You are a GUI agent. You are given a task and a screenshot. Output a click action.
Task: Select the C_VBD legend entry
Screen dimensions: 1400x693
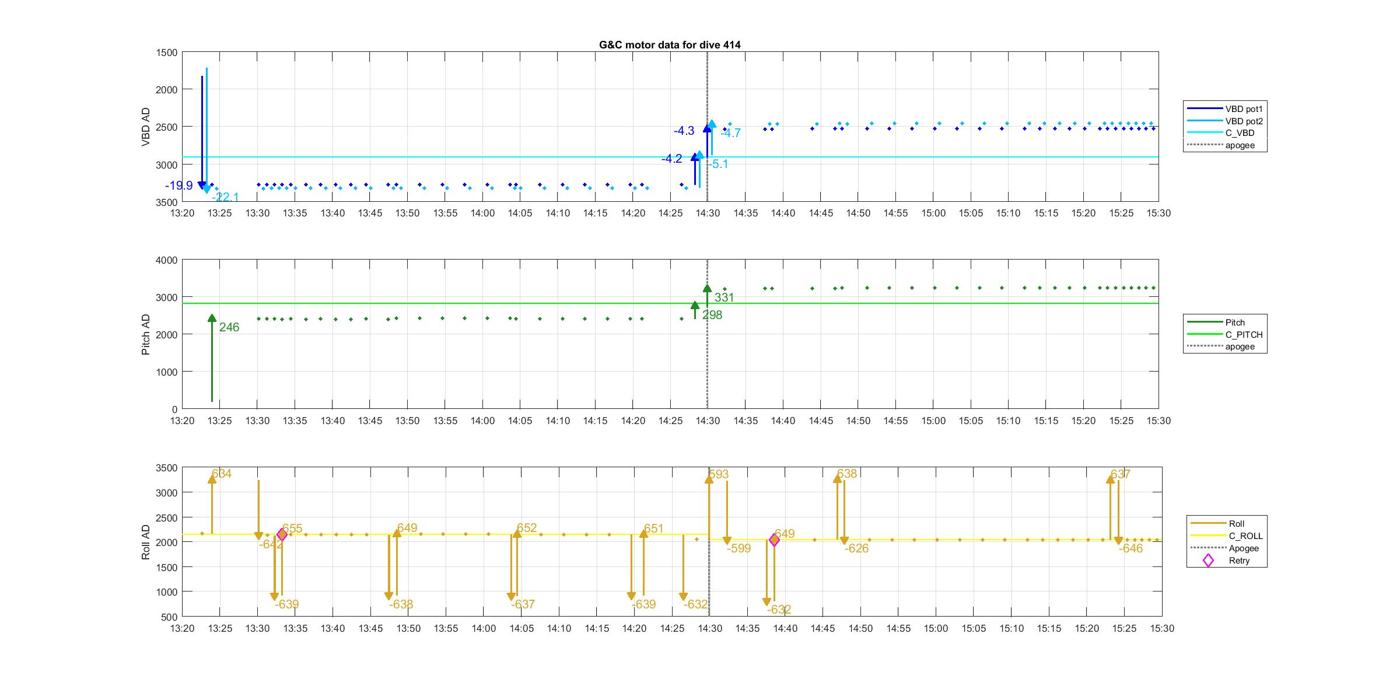(x=1221, y=133)
